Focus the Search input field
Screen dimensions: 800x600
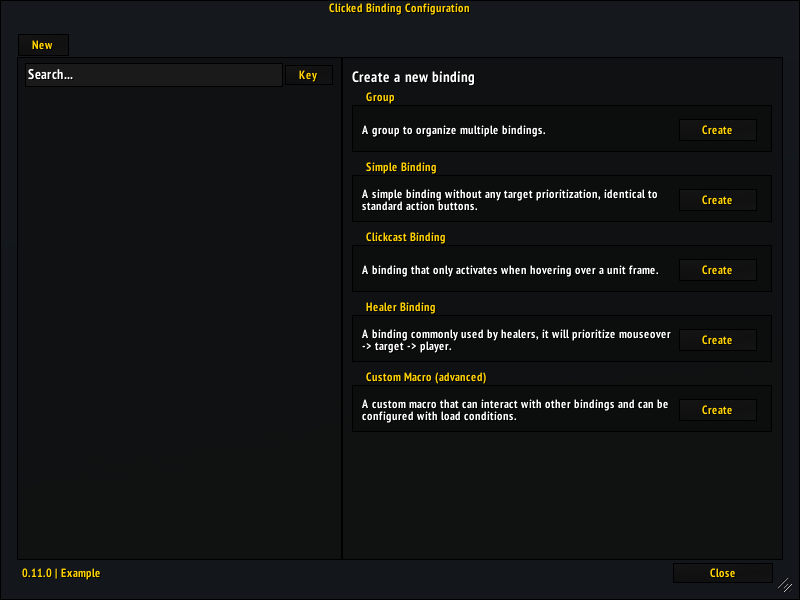click(x=153, y=75)
